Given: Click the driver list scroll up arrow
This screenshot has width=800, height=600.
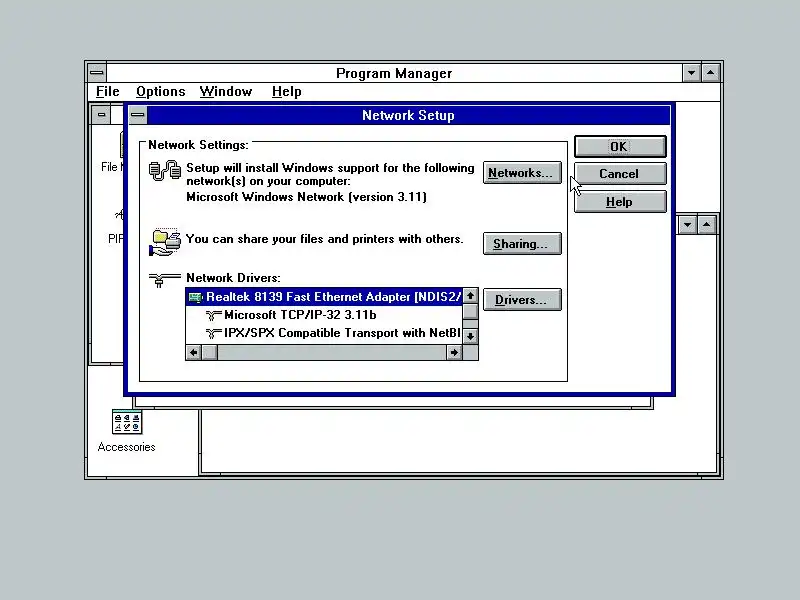Looking at the screenshot, I should coord(470,296).
